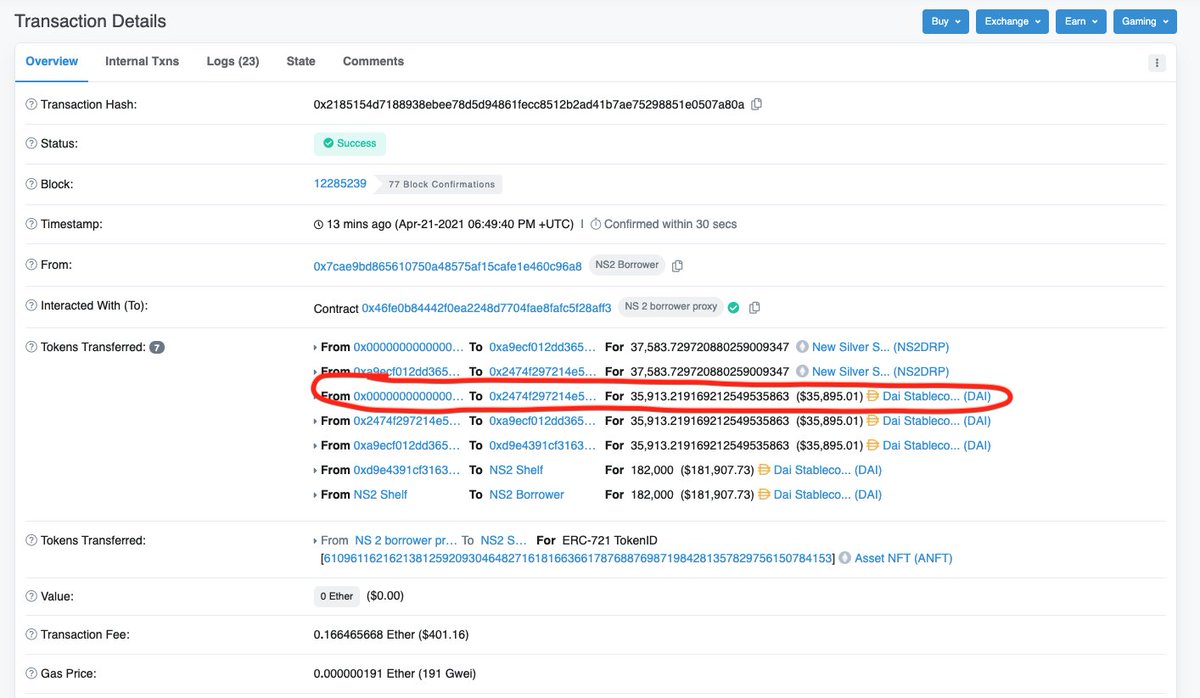This screenshot has height=698, width=1200.
Task: Open contract address 0x46fe0b84442f0ea2248d7704fae8fafc5f28aff3
Action: (486, 307)
